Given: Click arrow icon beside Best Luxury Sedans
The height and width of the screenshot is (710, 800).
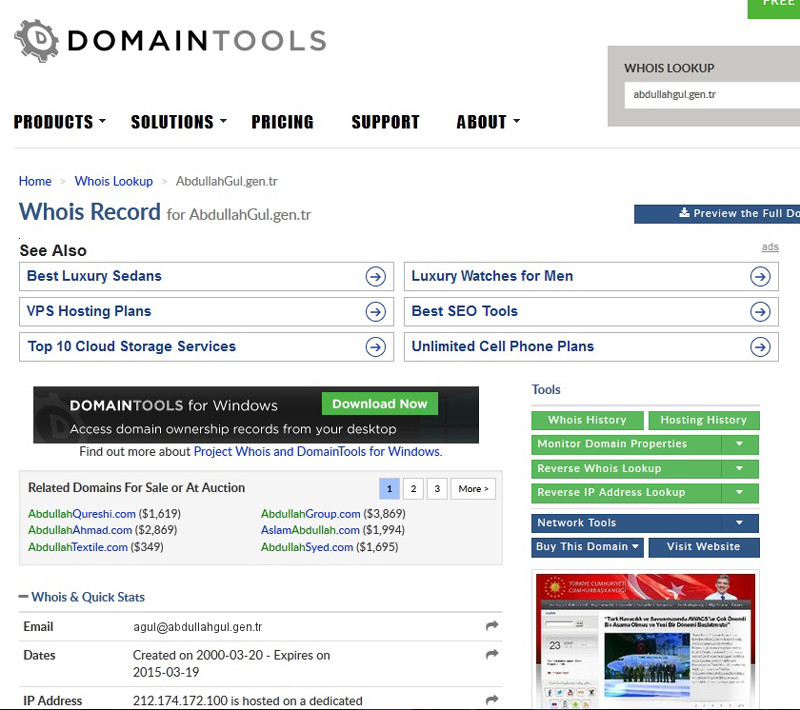Looking at the screenshot, I should [x=375, y=277].
